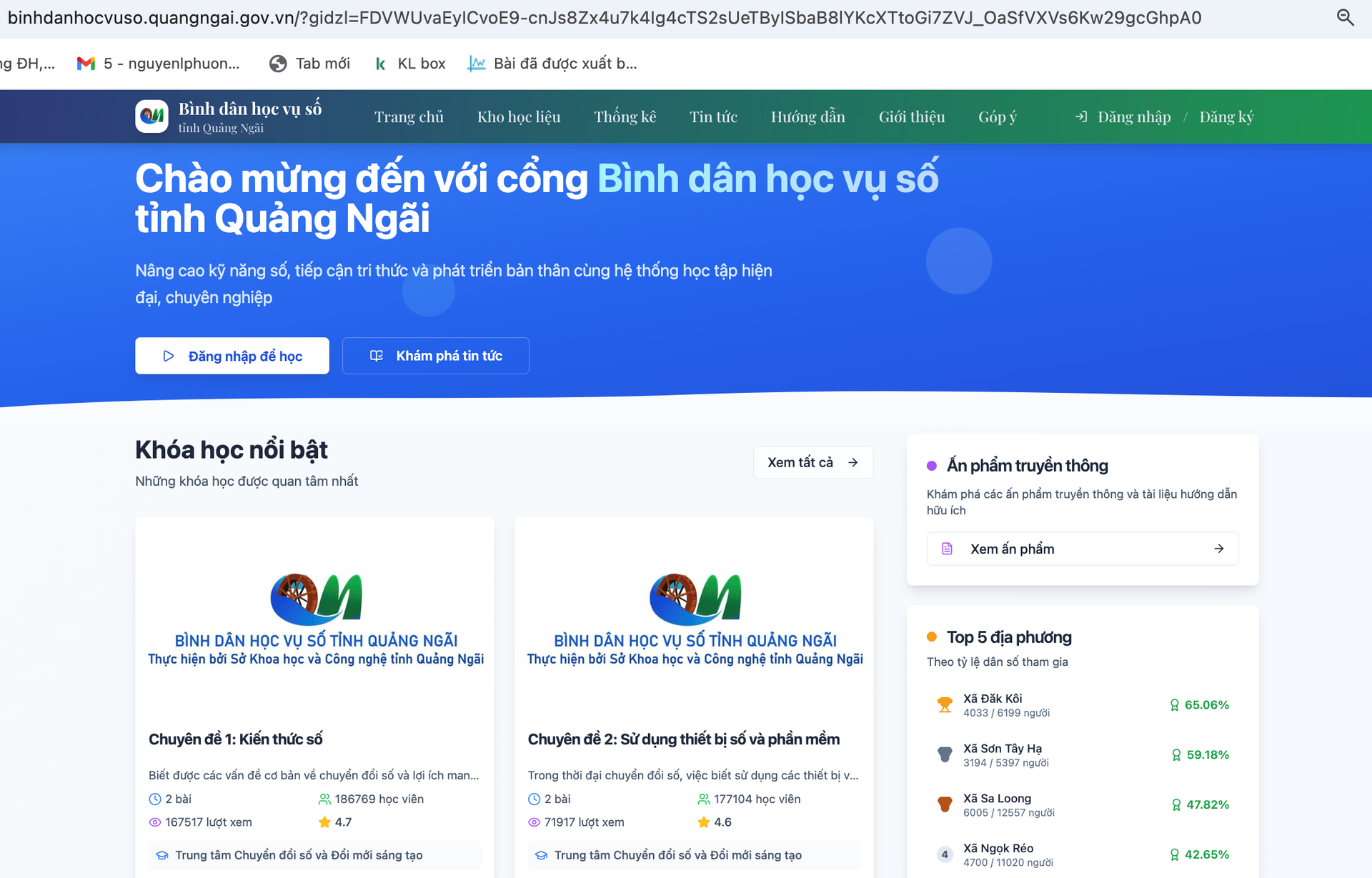
Task: Open the magnifier search icon in browser toolbar
Action: click(1346, 17)
